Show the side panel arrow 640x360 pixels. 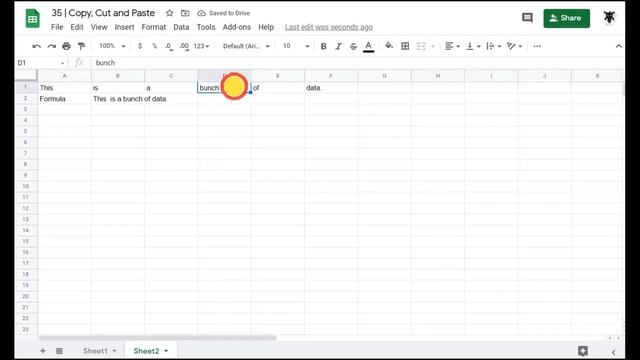coord(613,352)
